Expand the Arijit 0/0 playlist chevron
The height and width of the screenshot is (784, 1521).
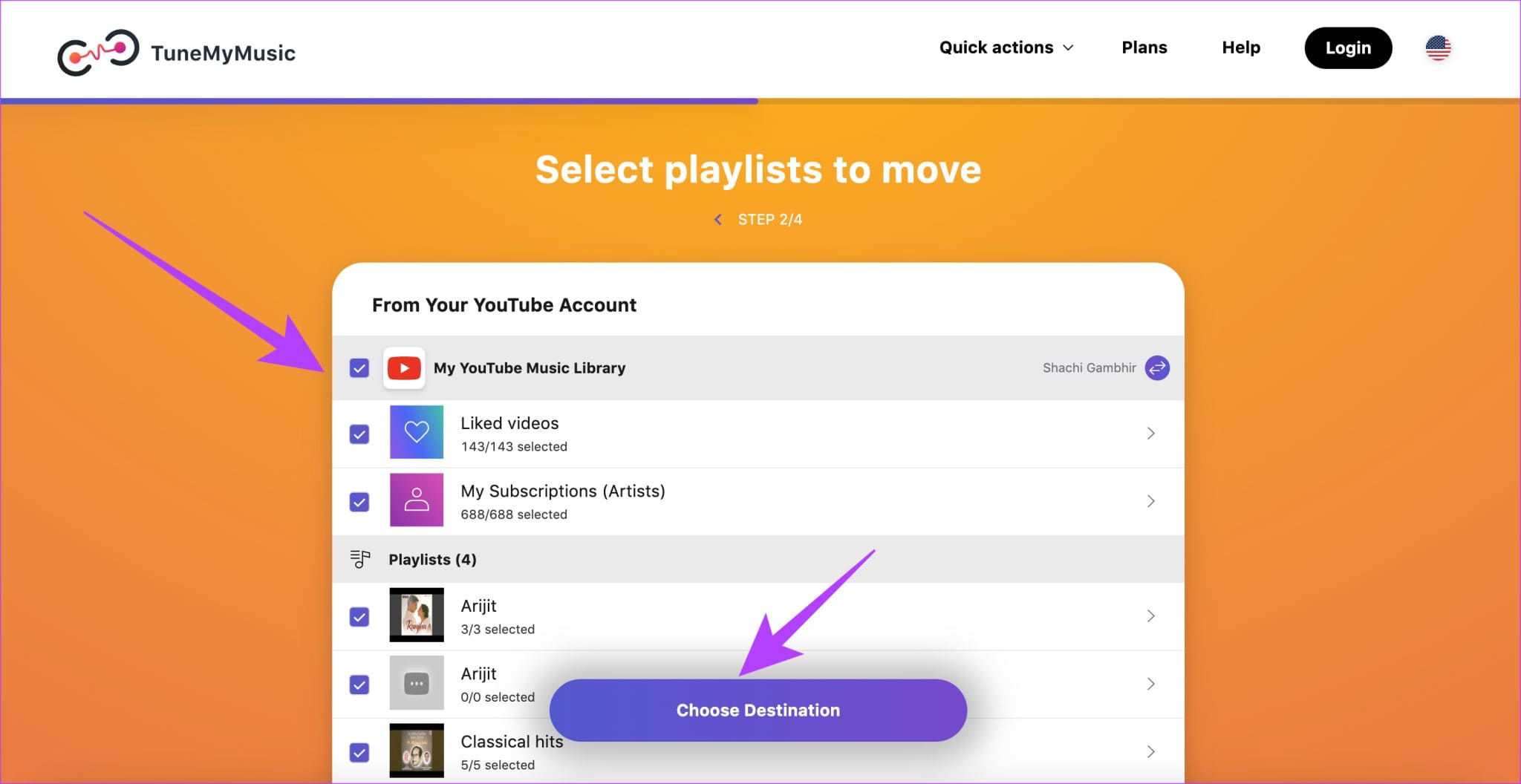(x=1150, y=684)
